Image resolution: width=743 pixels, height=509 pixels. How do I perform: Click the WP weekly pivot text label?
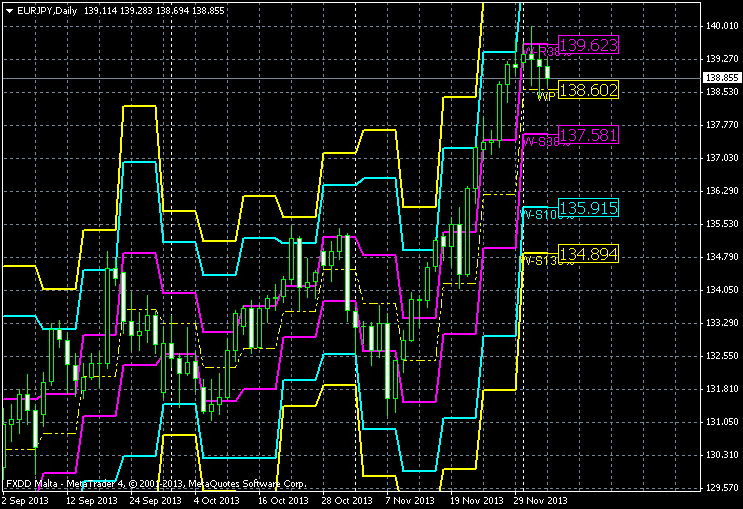[x=545, y=97]
